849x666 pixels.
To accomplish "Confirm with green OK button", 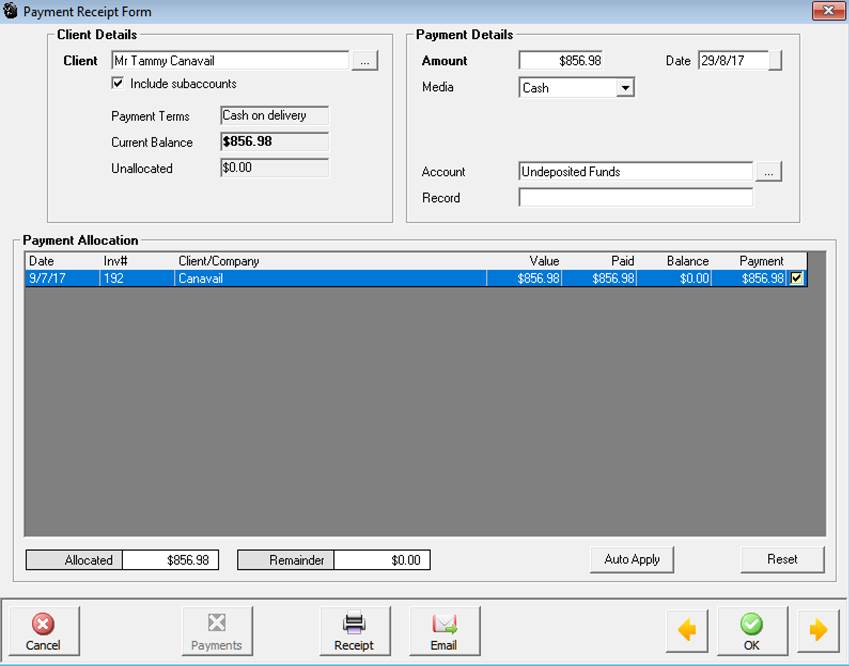I will click(x=752, y=631).
